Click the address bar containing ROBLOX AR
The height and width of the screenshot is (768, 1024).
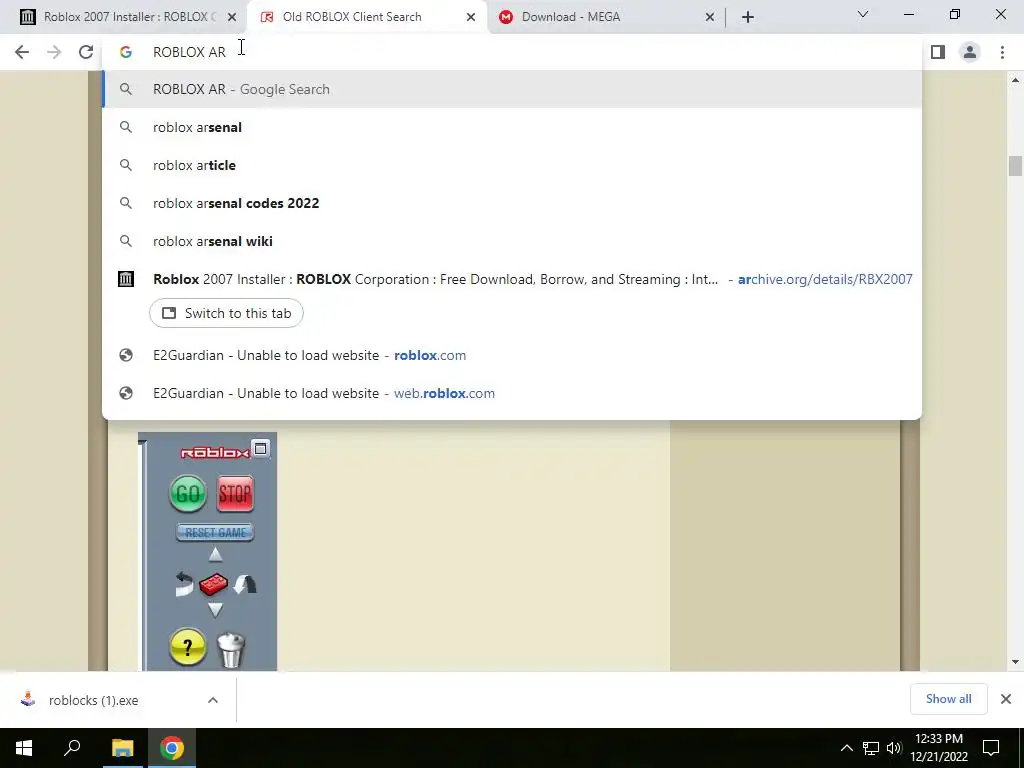point(512,52)
